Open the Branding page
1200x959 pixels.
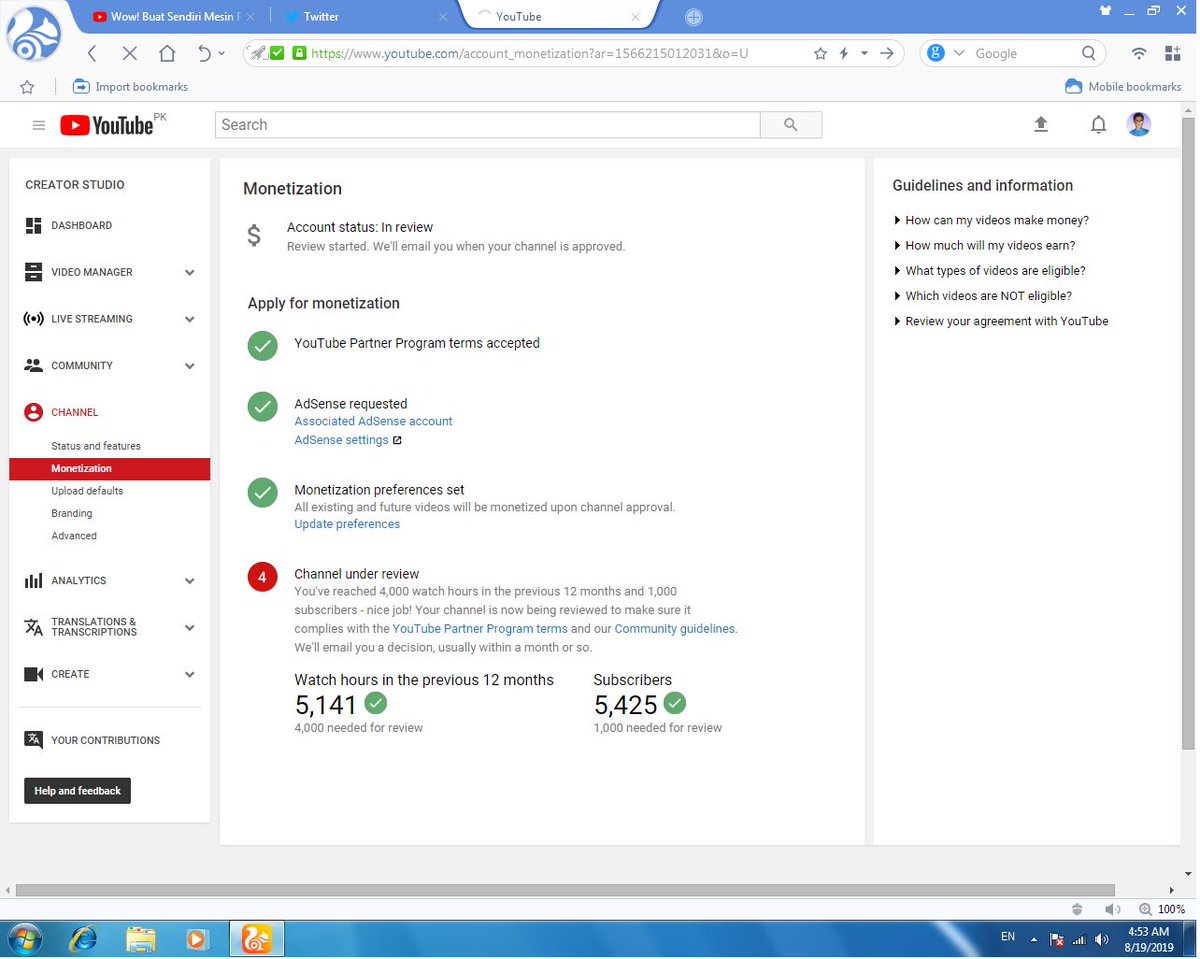[x=72, y=514]
